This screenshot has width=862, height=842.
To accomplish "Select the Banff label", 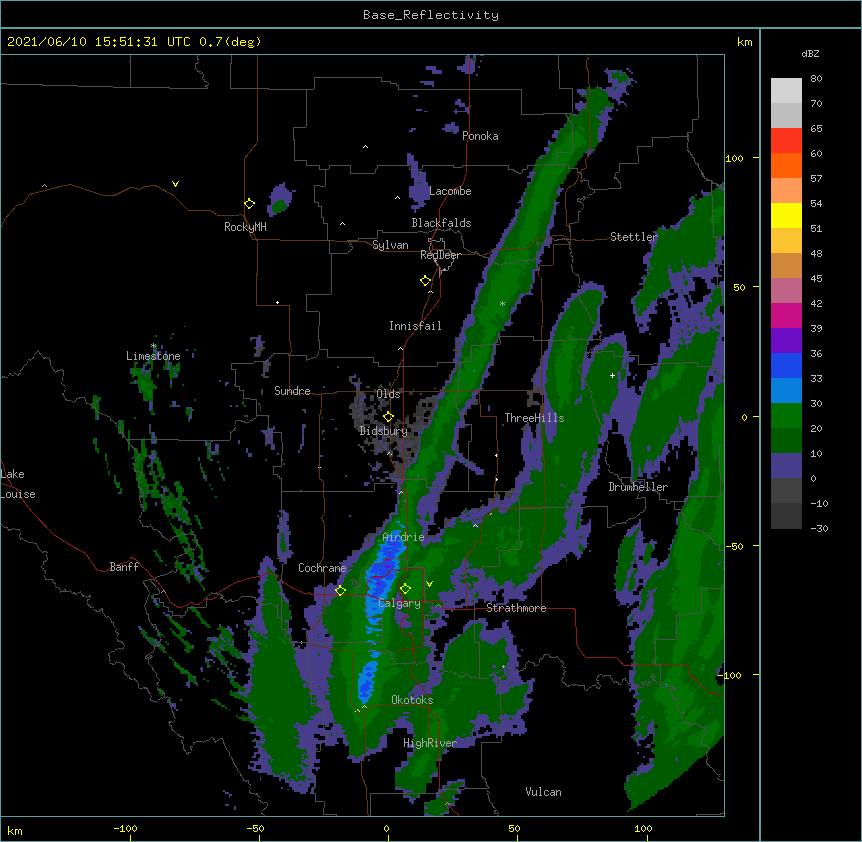I will click(124, 567).
